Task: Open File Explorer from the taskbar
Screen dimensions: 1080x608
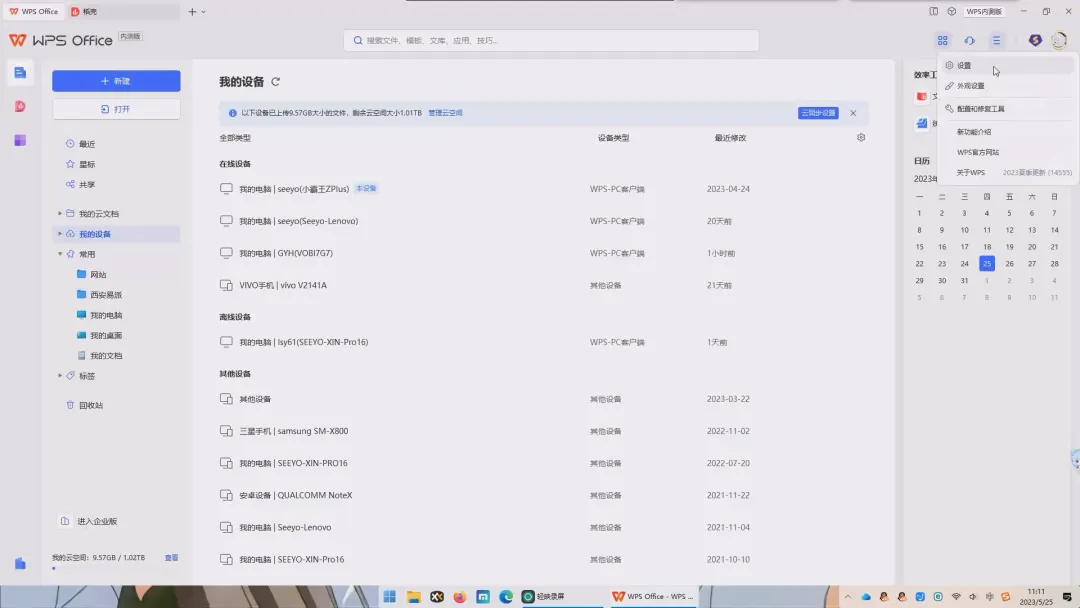Action: tap(413, 596)
